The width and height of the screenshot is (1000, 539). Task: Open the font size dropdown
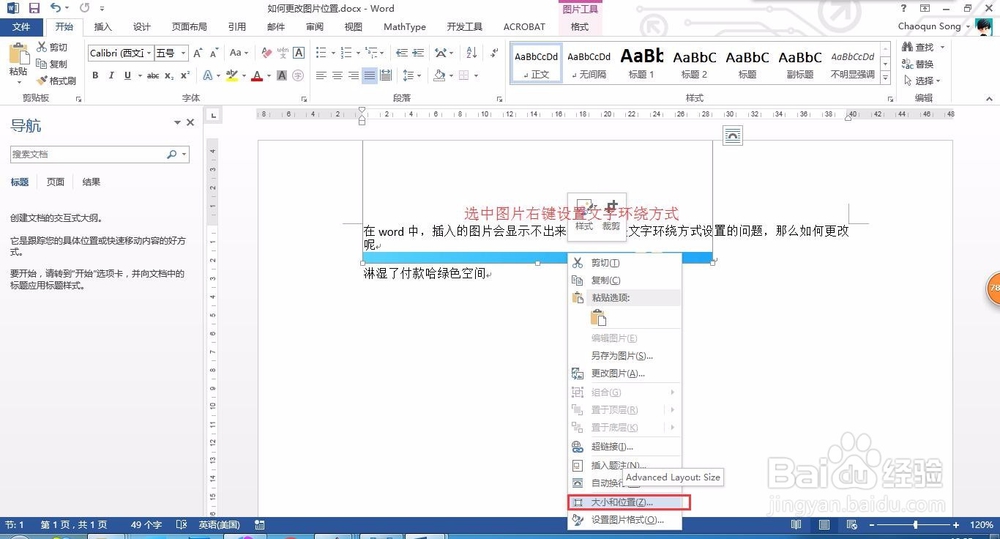pyautogui.click(x=184, y=53)
